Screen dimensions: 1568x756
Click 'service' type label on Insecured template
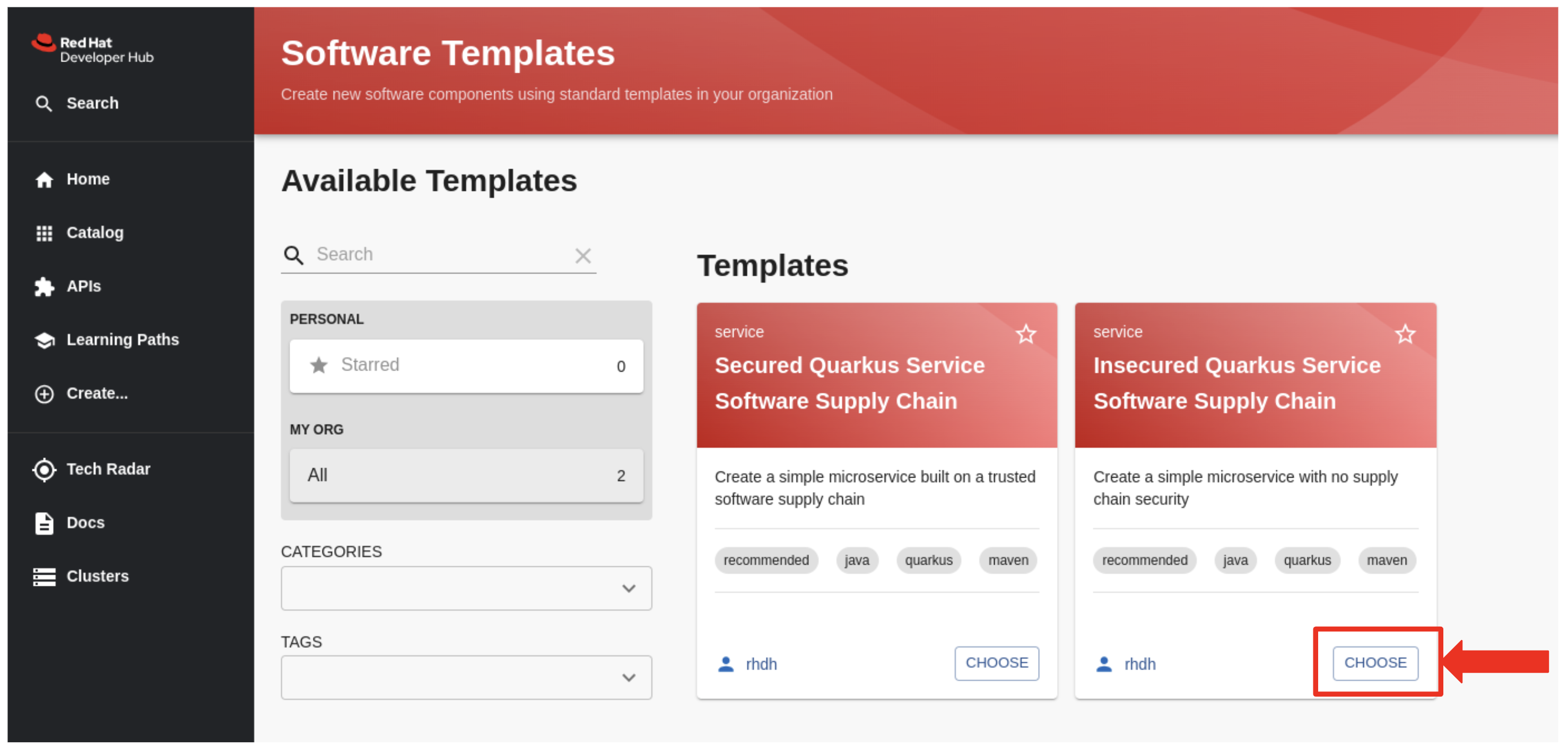pyautogui.click(x=1118, y=332)
